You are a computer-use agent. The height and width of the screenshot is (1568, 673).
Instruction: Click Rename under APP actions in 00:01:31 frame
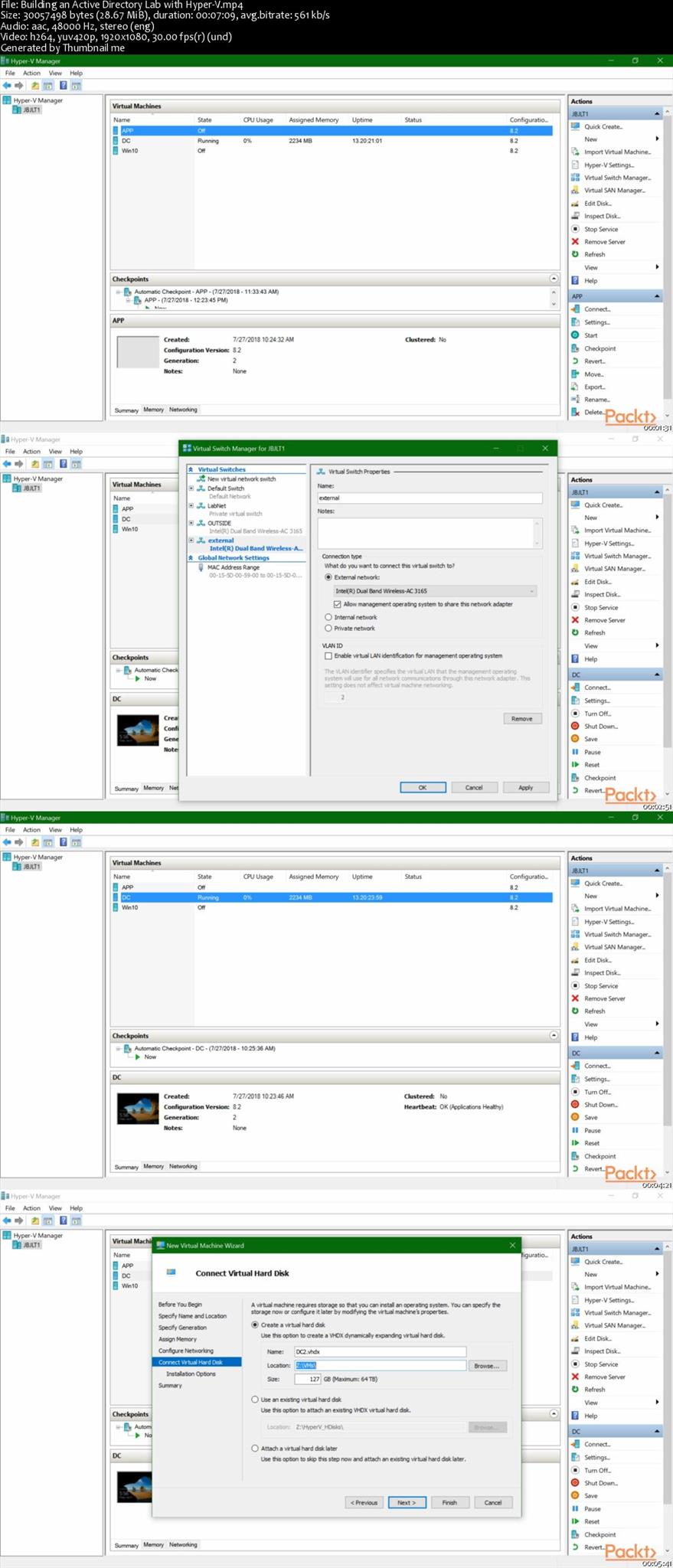[597, 400]
